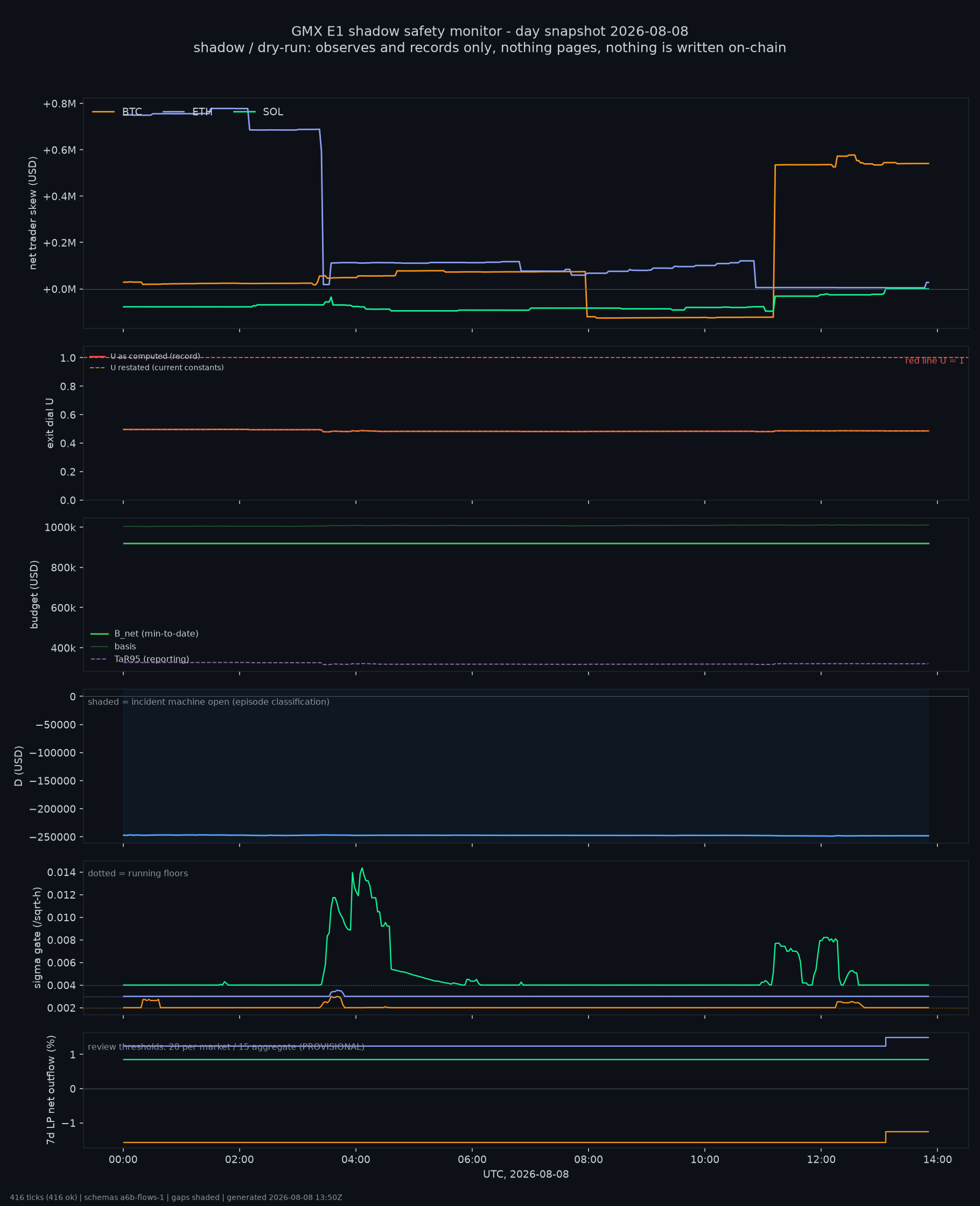Click the 'budget (USD)' axis label

(x=34, y=594)
